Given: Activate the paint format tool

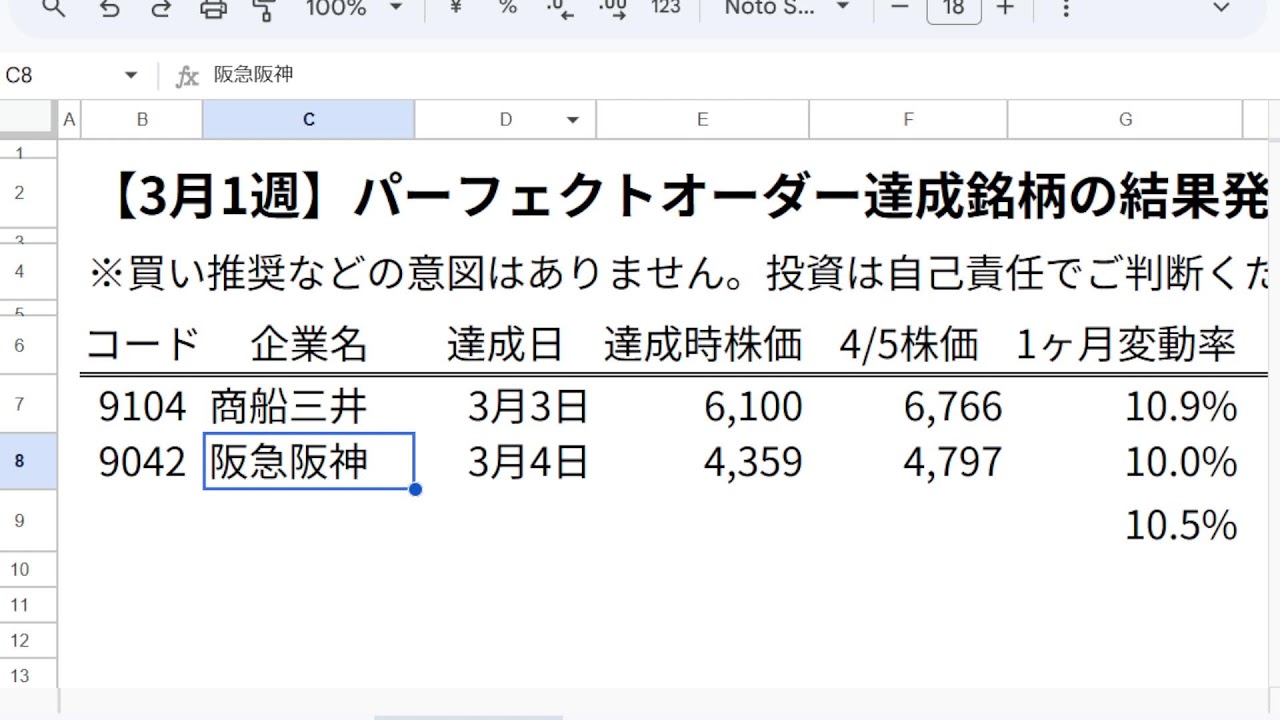Looking at the screenshot, I should (265, 8).
